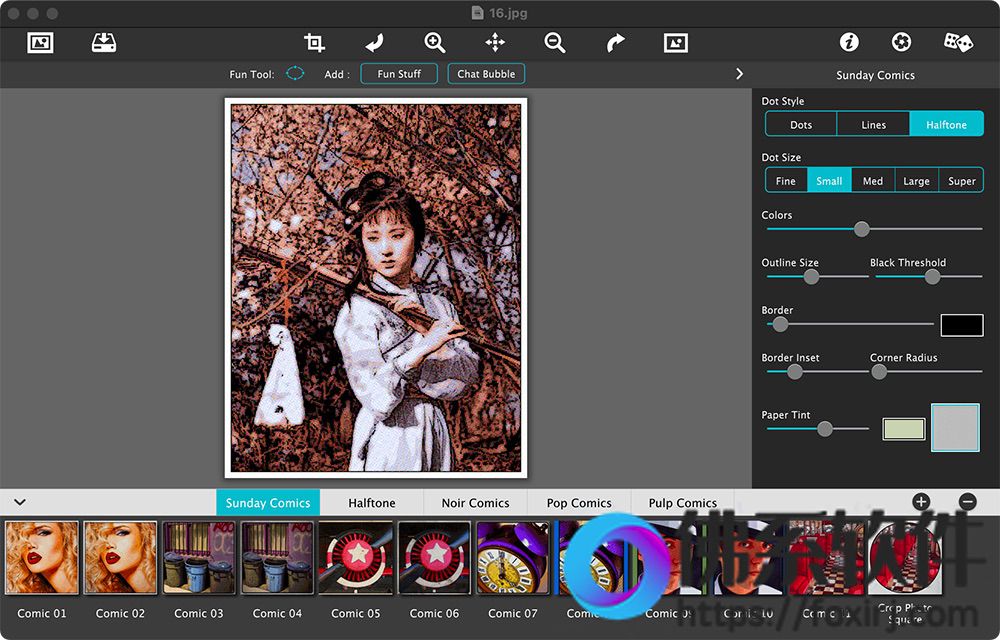
Task: Select the Comic 03 preset thumbnail
Action: point(198,558)
